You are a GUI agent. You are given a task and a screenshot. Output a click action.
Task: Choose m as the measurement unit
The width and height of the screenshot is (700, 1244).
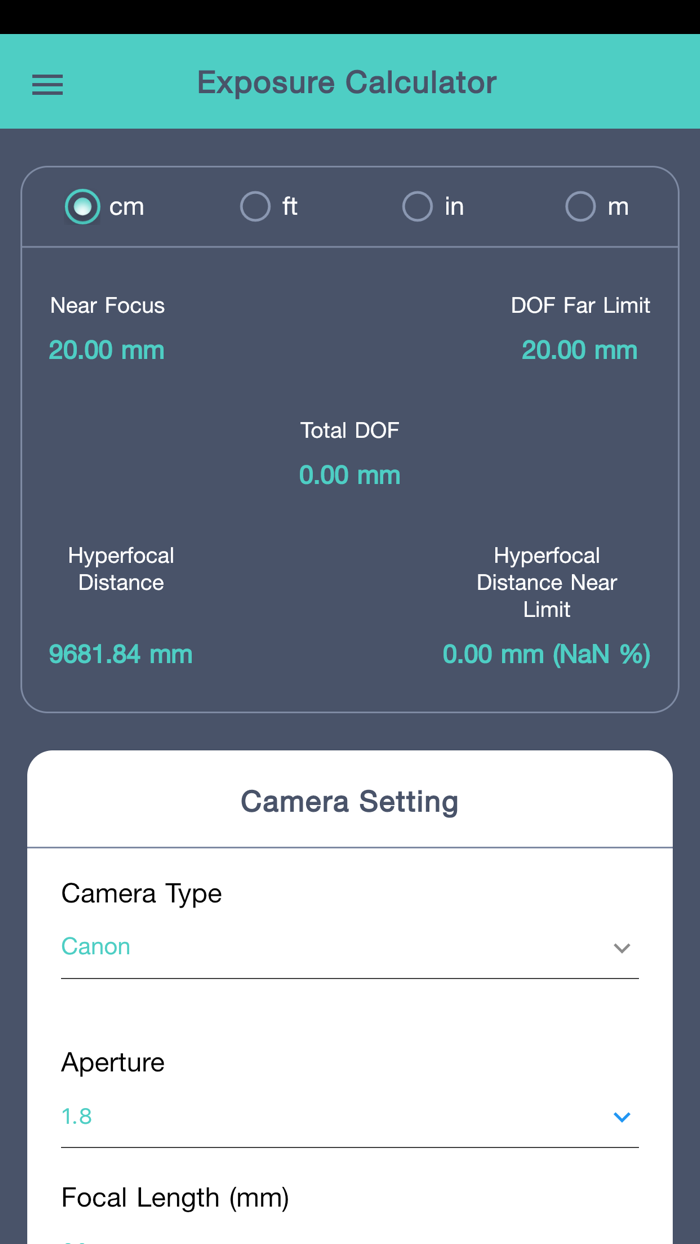pos(580,206)
